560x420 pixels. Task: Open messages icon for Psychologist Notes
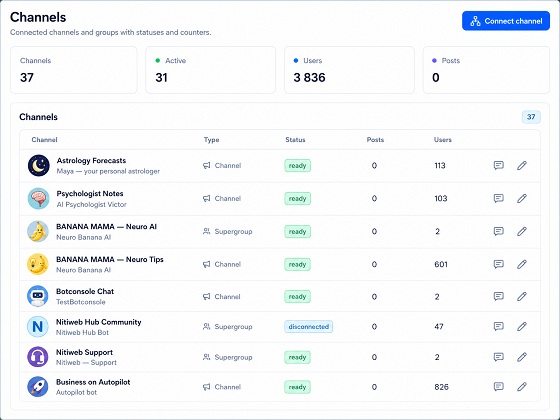(499, 198)
